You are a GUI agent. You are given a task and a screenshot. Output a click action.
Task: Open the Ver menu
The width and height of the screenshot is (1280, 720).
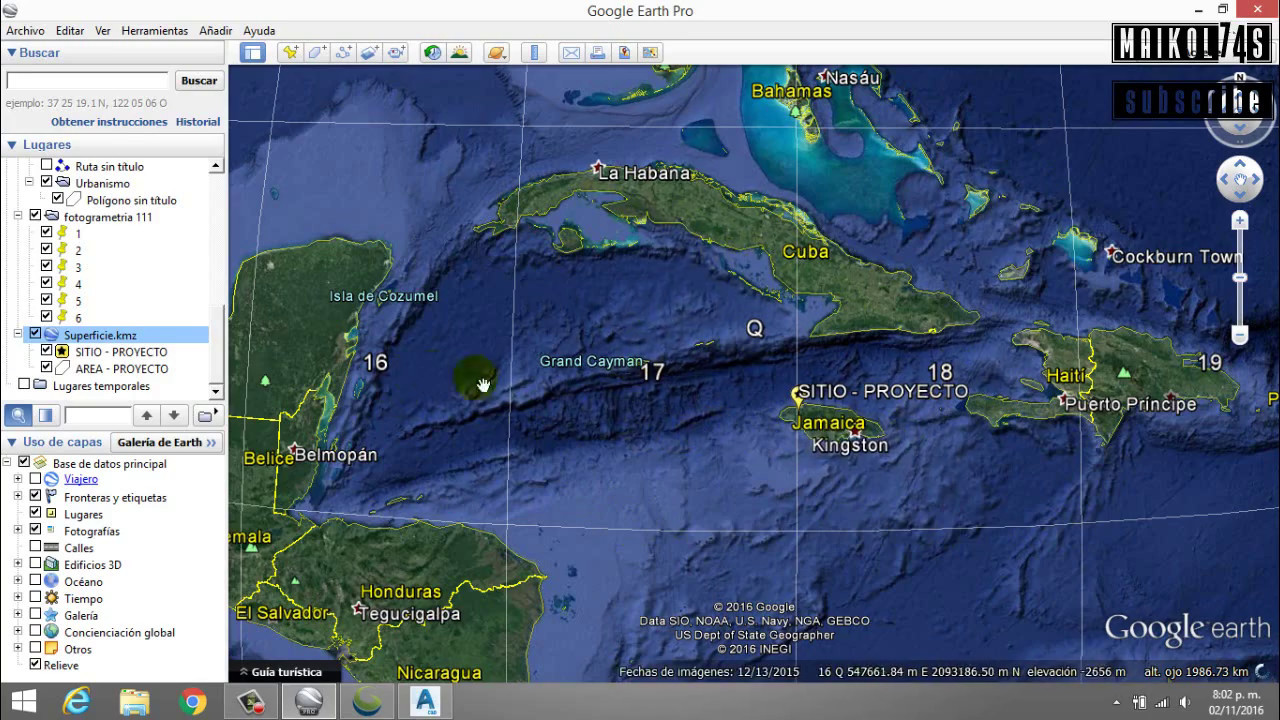pyautogui.click(x=103, y=31)
